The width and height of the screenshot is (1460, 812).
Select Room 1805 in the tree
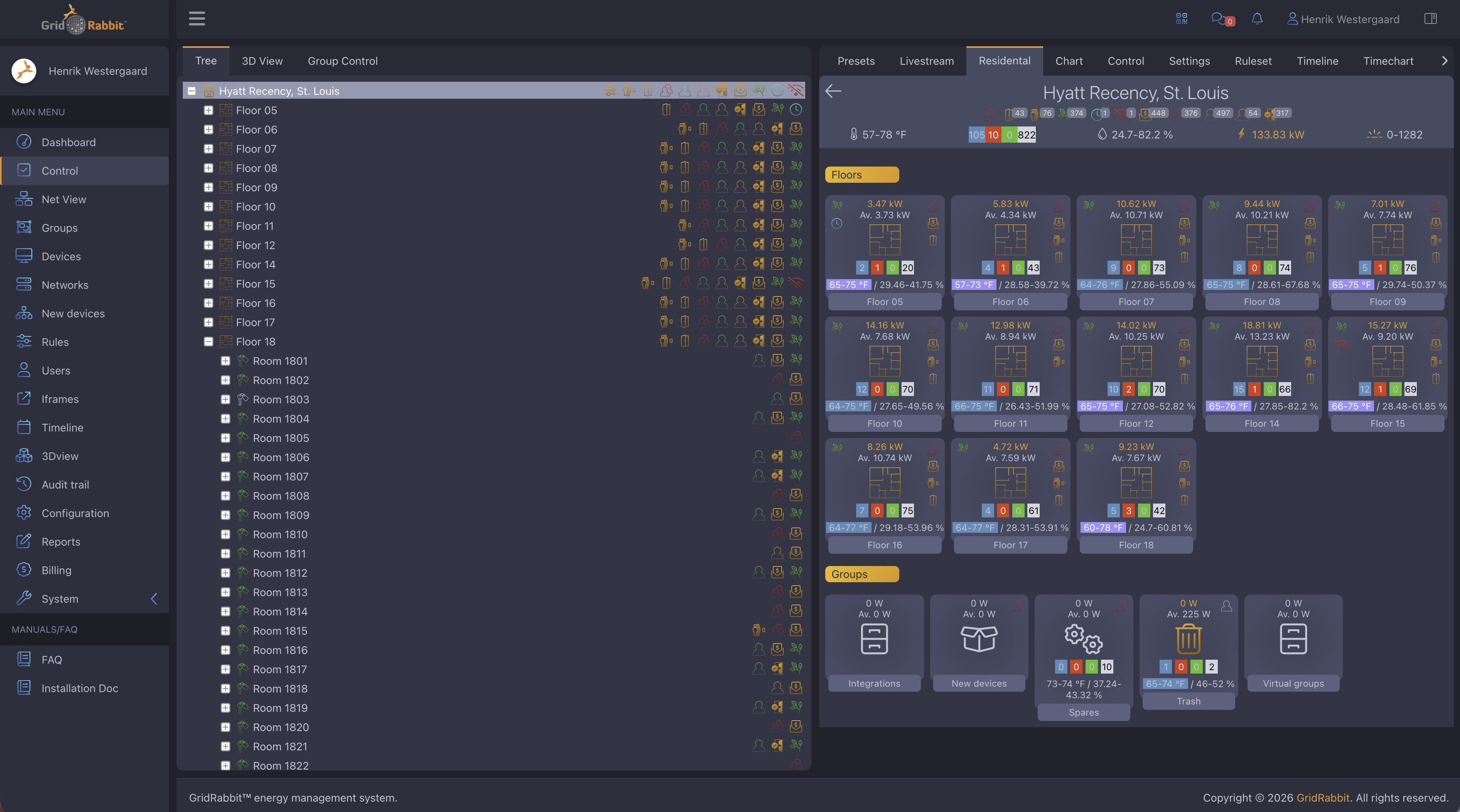tap(281, 438)
